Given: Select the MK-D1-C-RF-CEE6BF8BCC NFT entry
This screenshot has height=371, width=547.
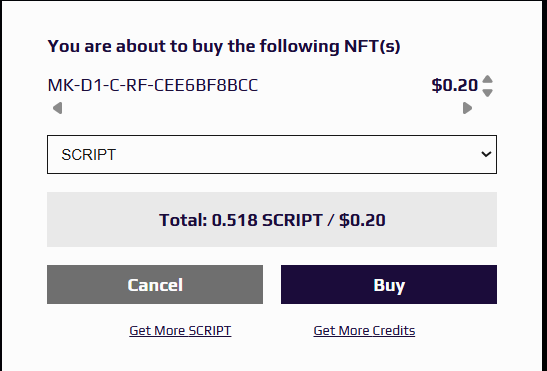Looking at the screenshot, I should tap(153, 86).
